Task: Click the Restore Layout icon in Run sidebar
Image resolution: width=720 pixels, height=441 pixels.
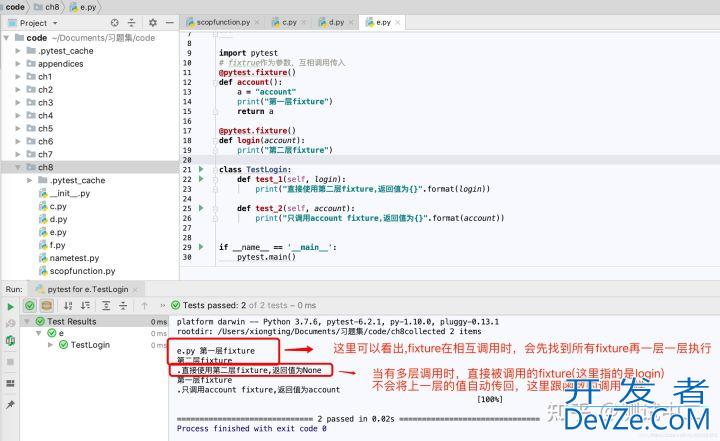Action: point(10,384)
